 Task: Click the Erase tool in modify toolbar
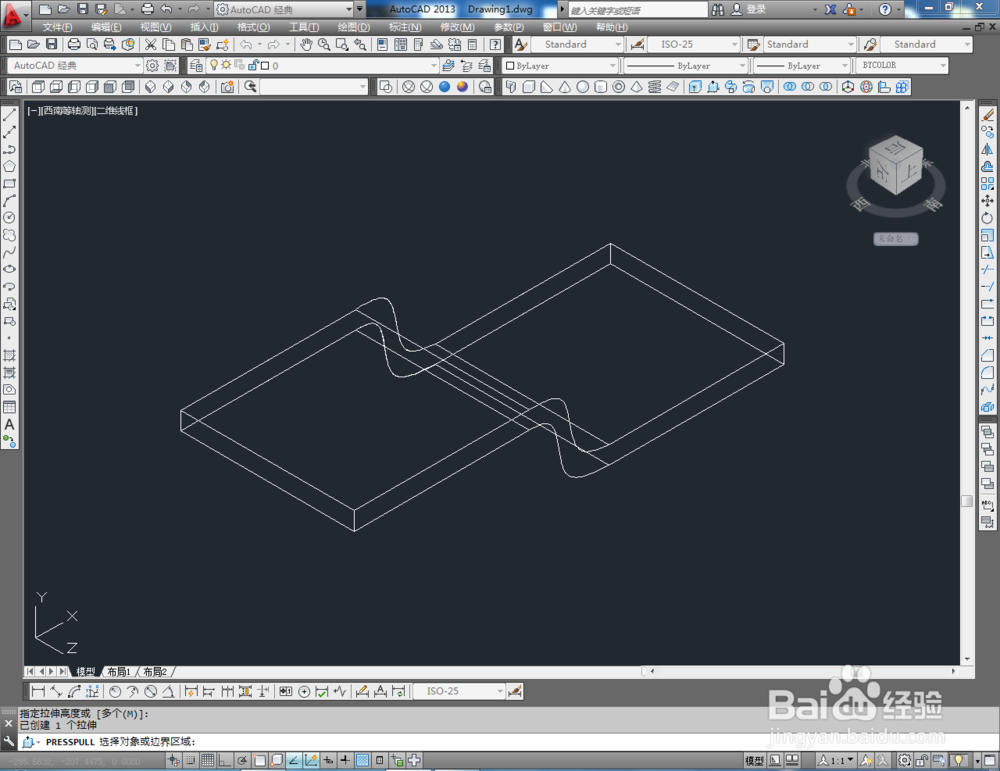[987, 115]
